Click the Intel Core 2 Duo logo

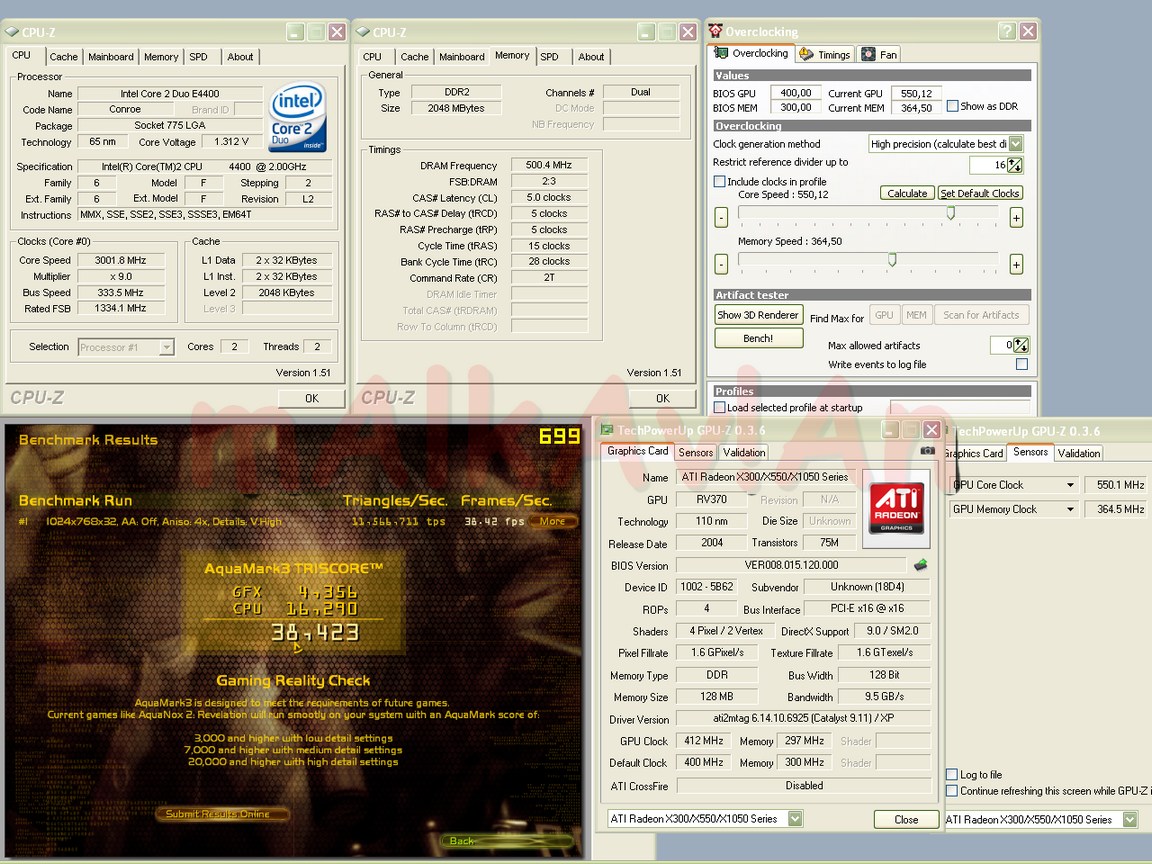(x=298, y=117)
